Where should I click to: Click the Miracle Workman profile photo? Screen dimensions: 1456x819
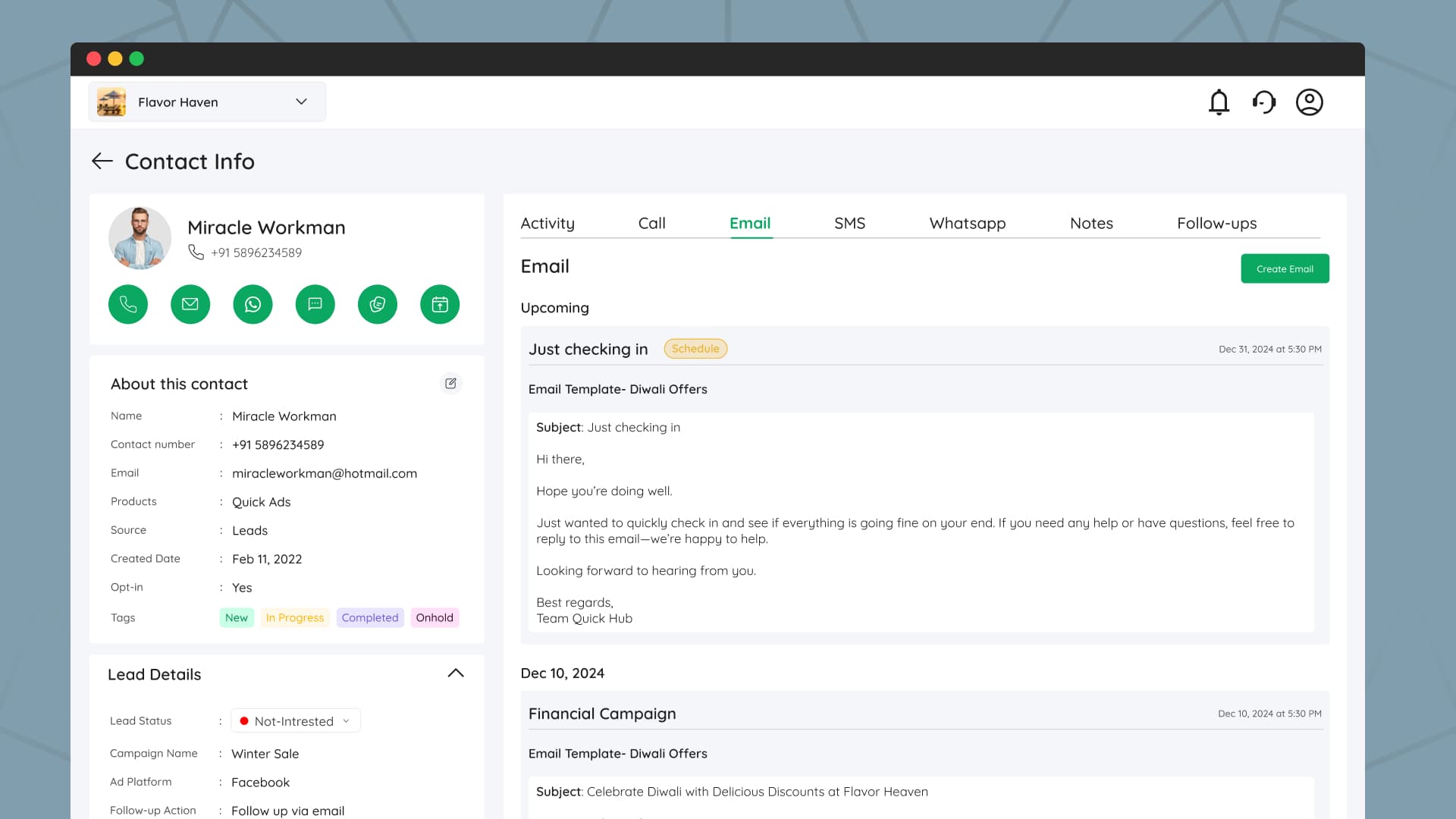click(x=140, y=237)
